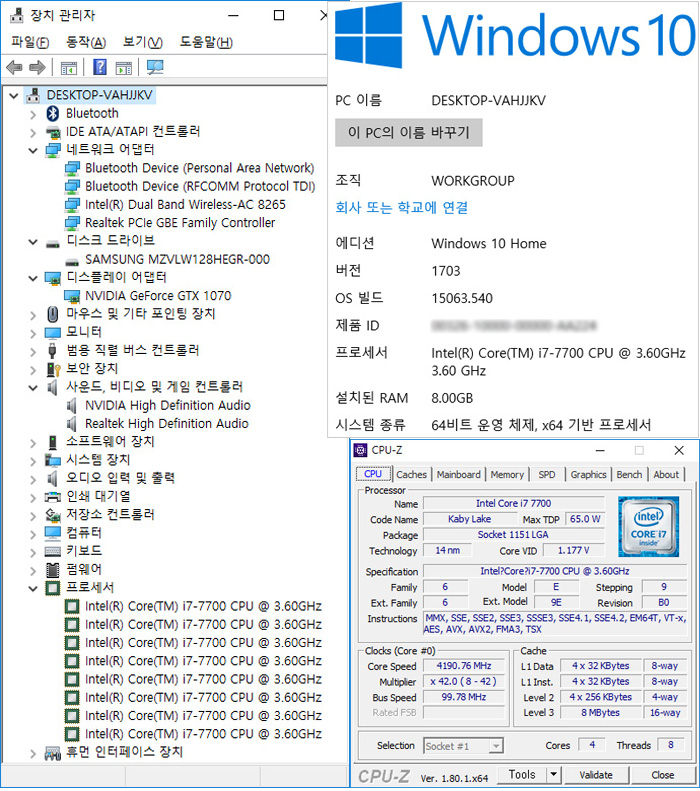Viewport: 700px width, 791px height.
Task: Click the Back arrow in Device Manager toolbar
Action: pos(14,67)
